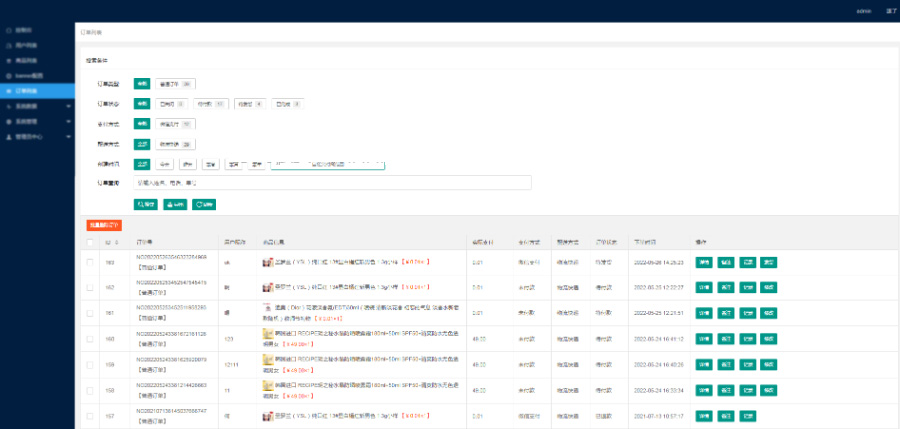This screenshot has width=900, height=429.
Task: Click the green refresh button with circular arrow
Action: tap(204, 204)
